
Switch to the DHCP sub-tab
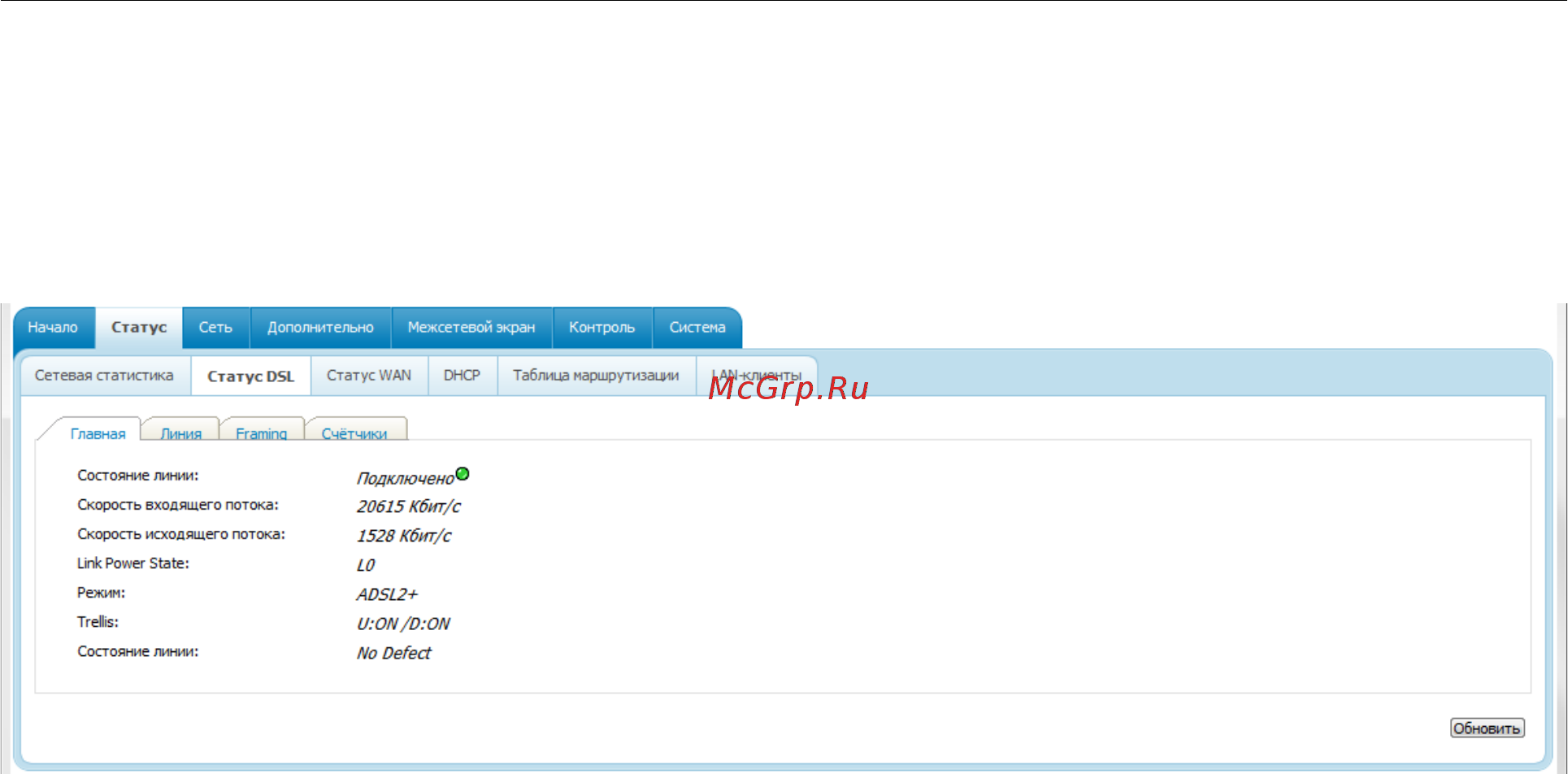click(x=462, y=376)
